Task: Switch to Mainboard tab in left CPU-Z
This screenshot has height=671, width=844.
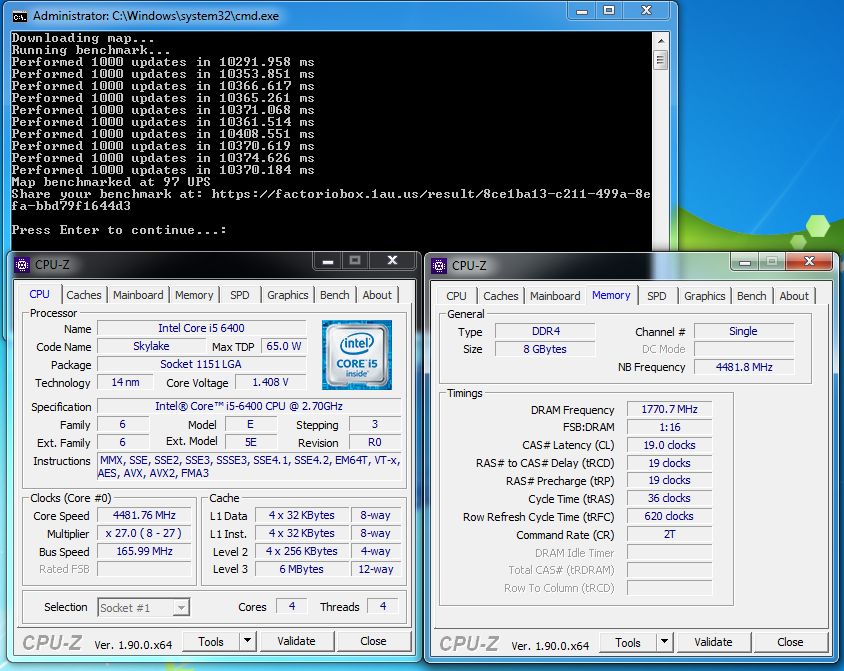Action: (138, 295)
